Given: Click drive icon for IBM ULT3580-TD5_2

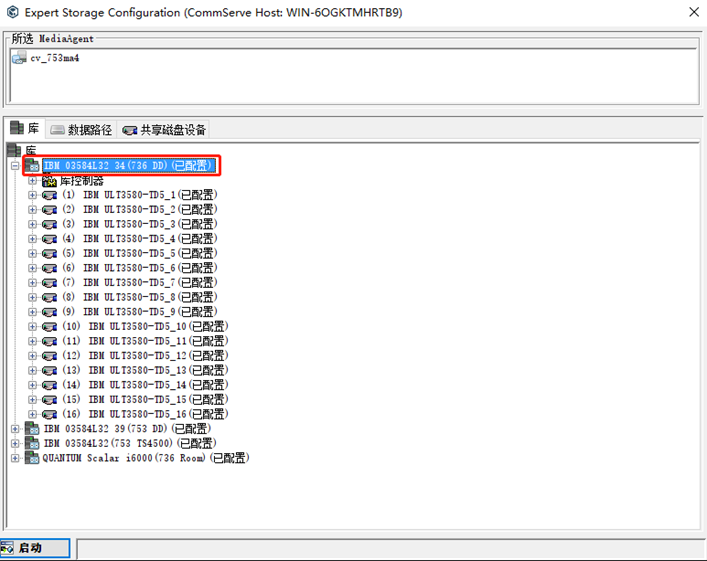Looking at the screenshot, I should point(49,210).
